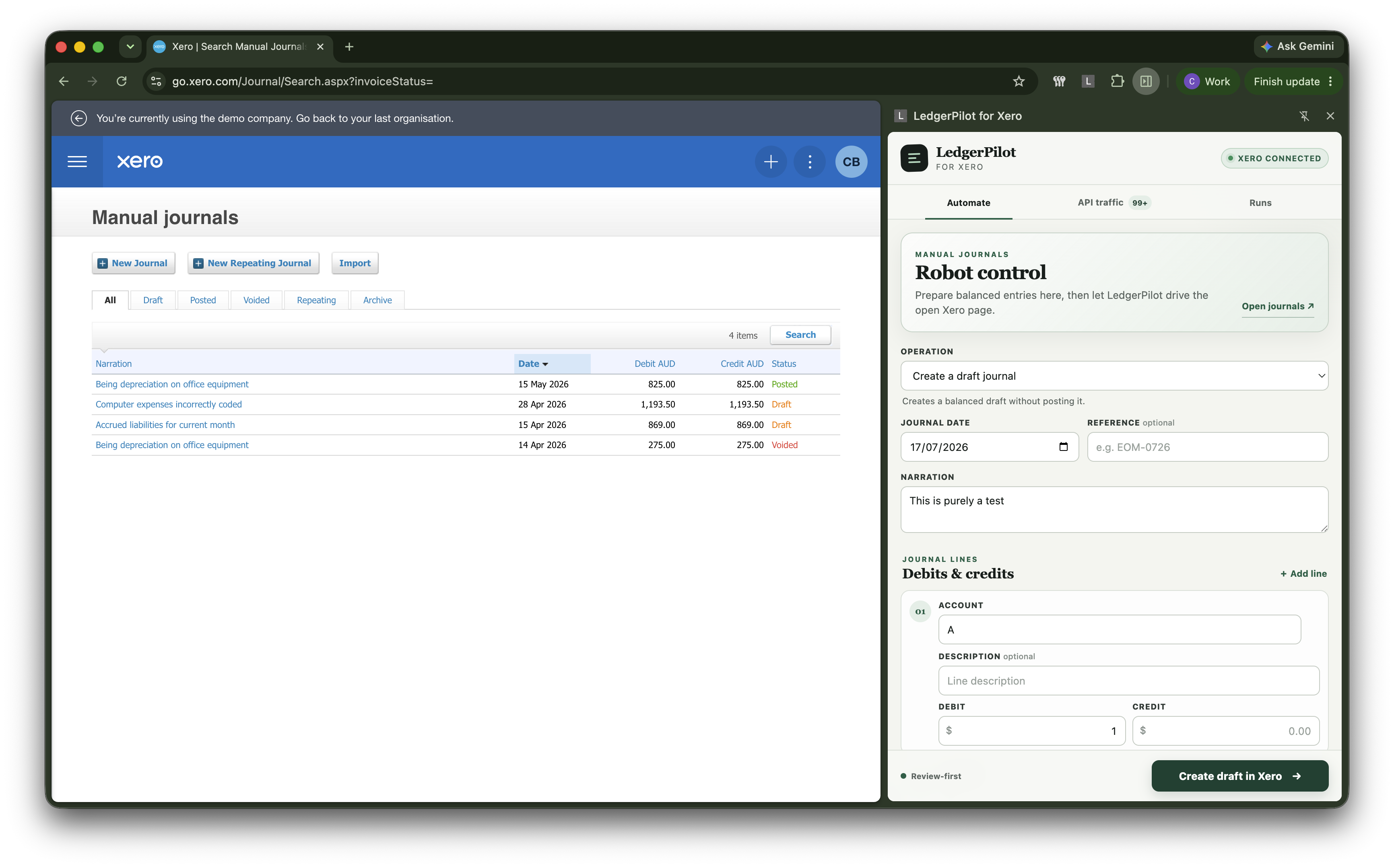This screenshot has width=1394, height=868.
Task: Open site information icon in address bar
Action: click(156, 82)
